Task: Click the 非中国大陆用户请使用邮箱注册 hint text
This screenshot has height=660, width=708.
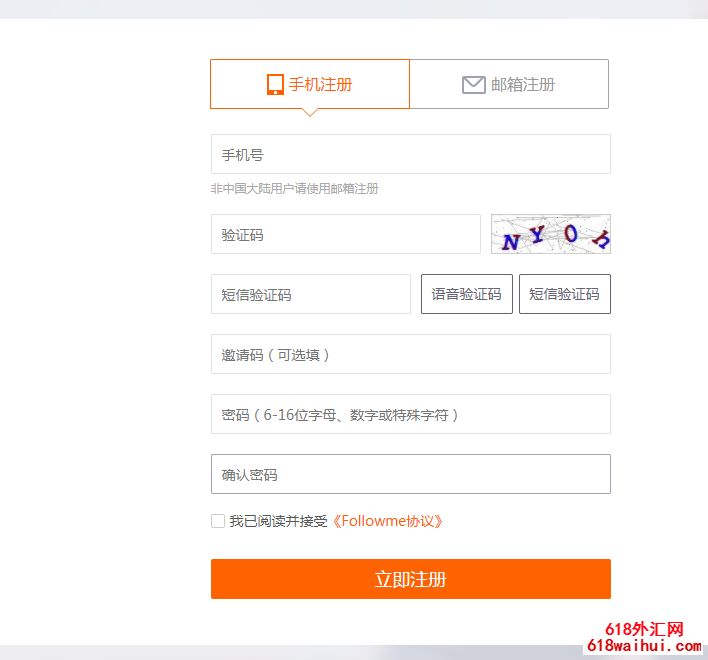Action: [x=294, y=189]
